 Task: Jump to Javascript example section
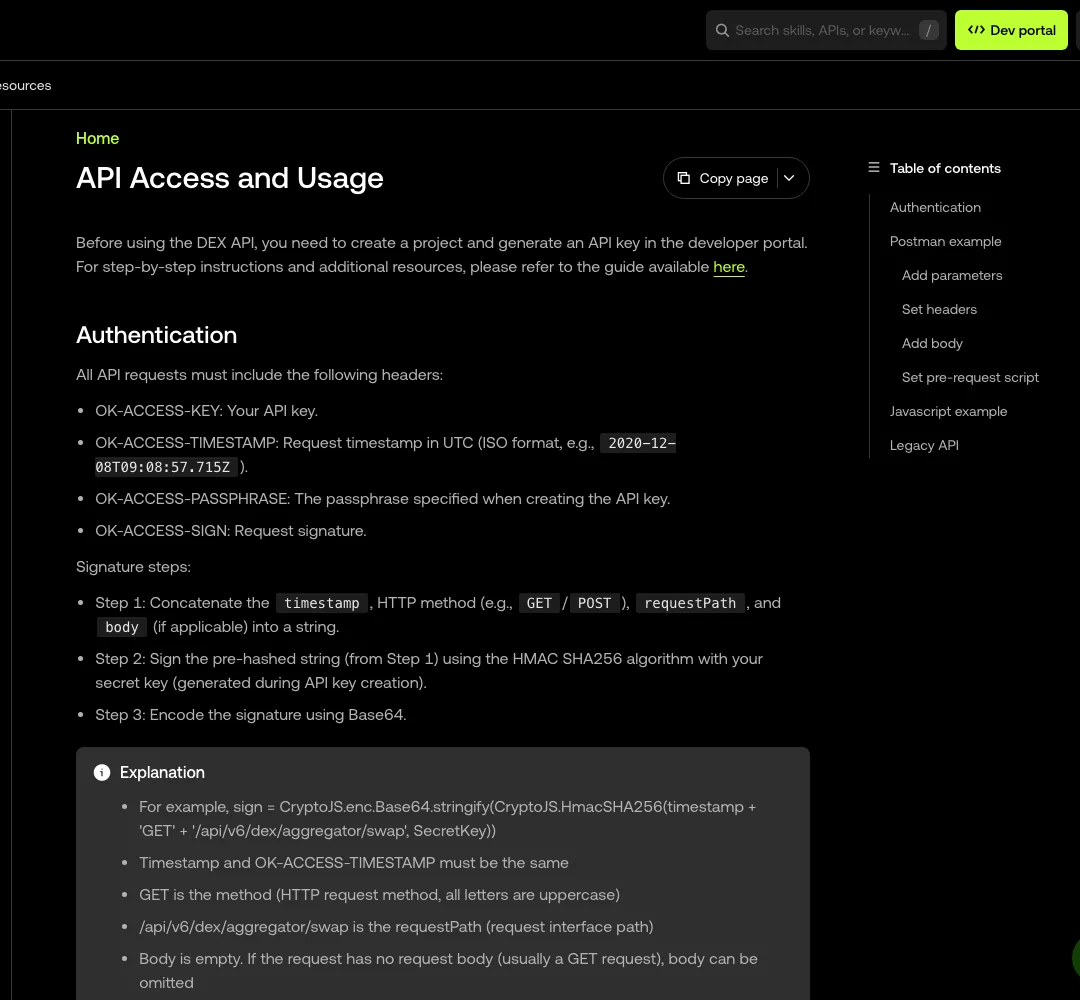[948, 411]
